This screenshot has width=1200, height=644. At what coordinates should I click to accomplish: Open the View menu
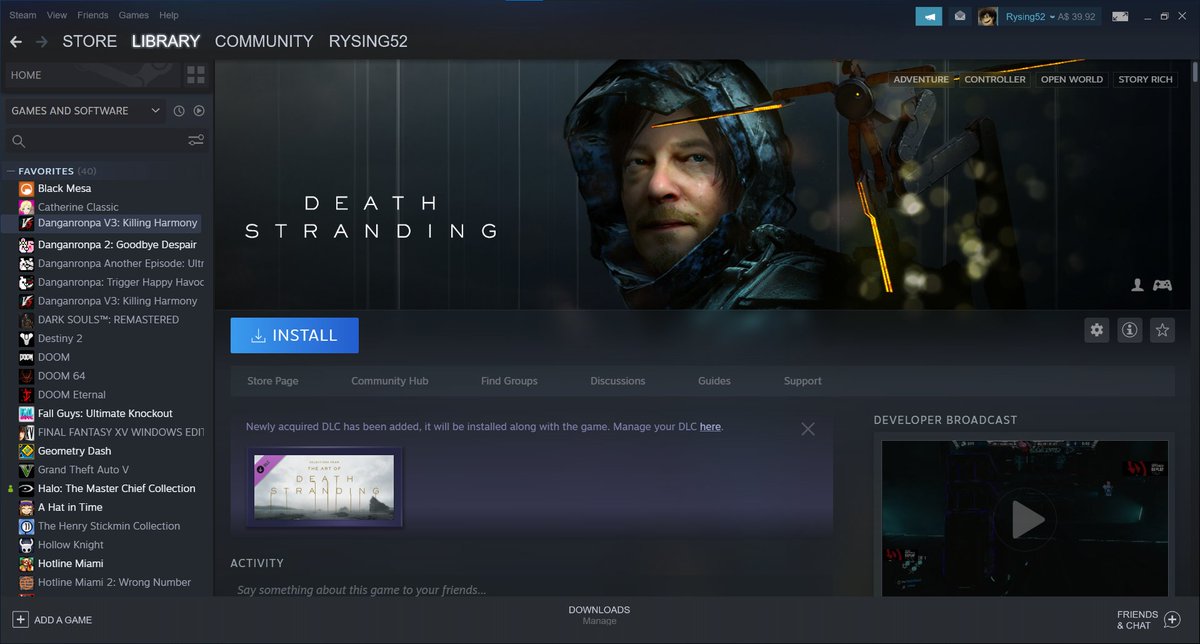click(57, 15)
